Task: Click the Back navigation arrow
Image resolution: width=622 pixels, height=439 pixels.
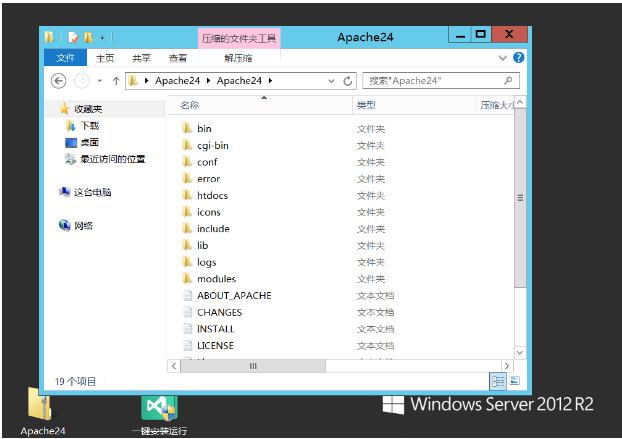Action: pos(59,81)
